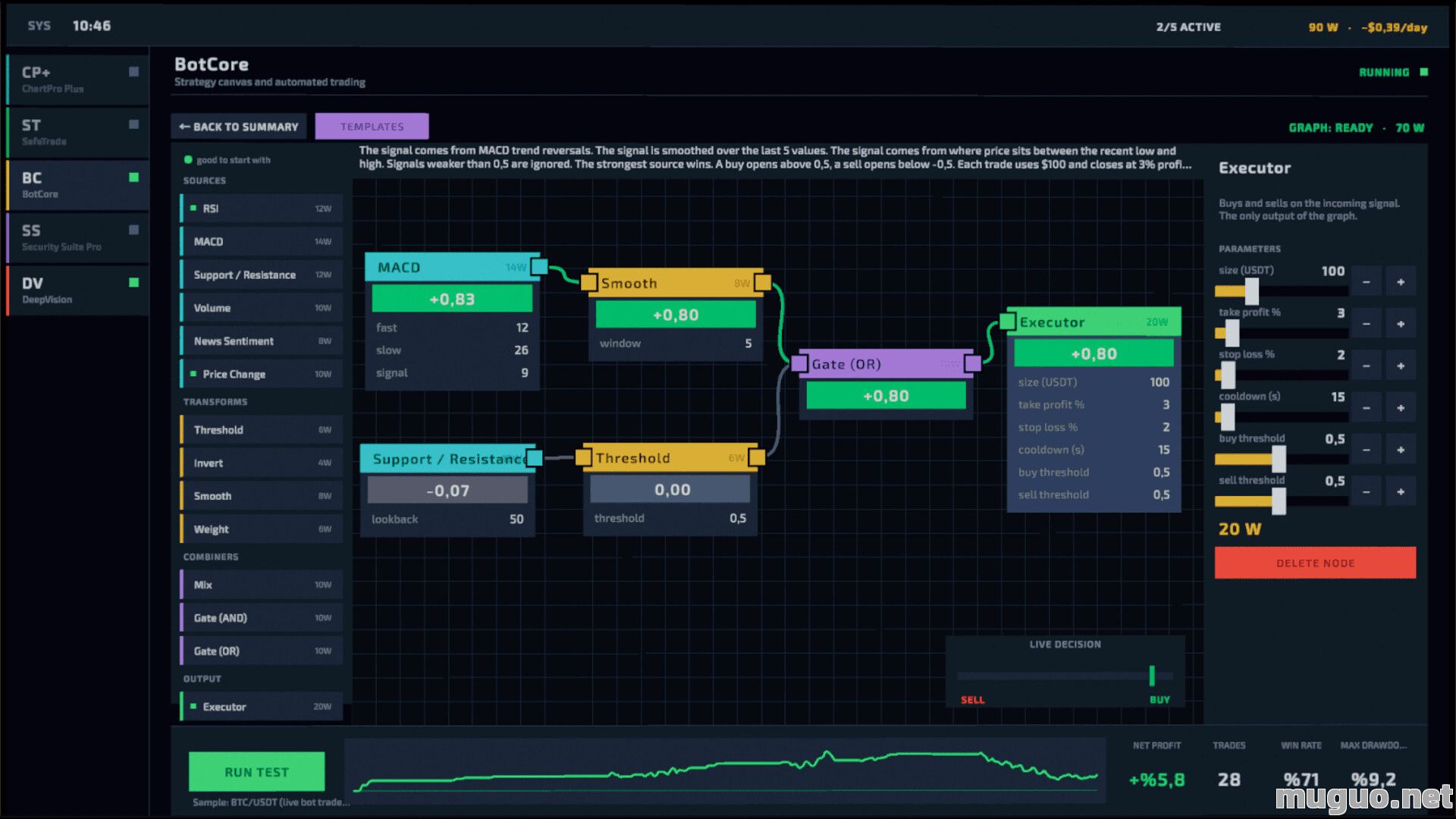Select the sell threshold slider handle
This screenshot has height=819, width=1456.
(1279, 501)
